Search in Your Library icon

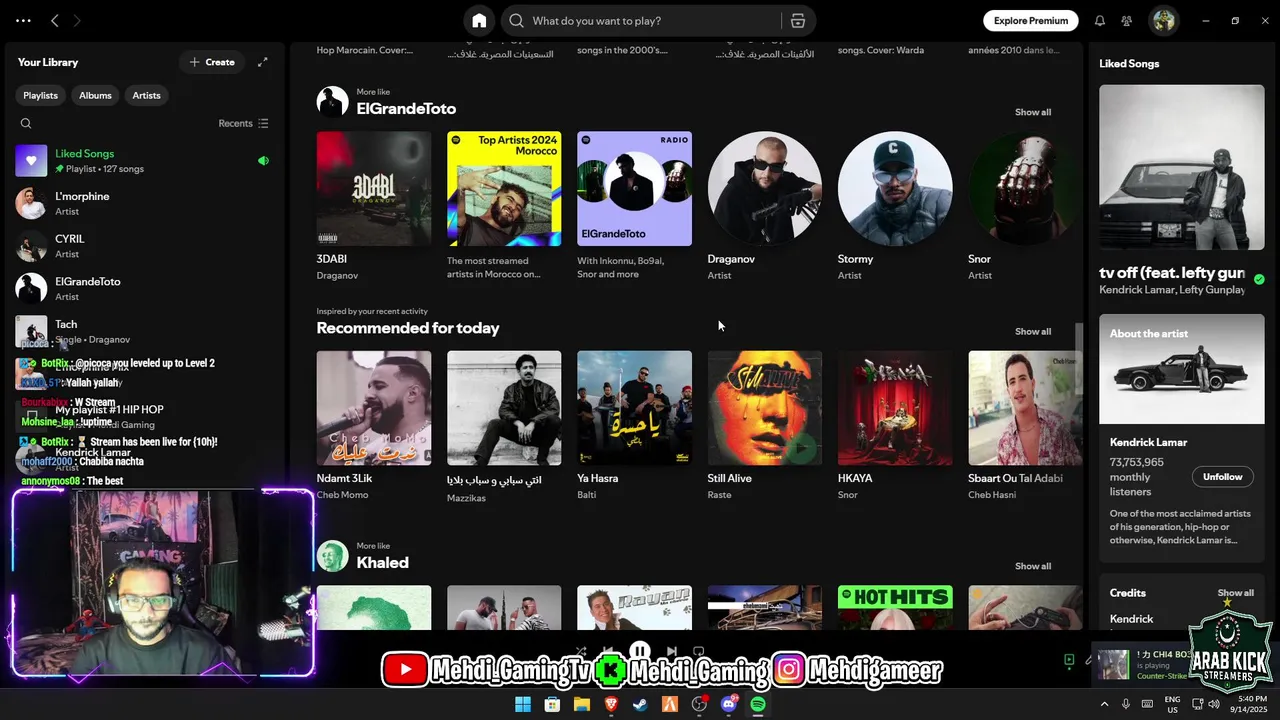coord(26,124)
